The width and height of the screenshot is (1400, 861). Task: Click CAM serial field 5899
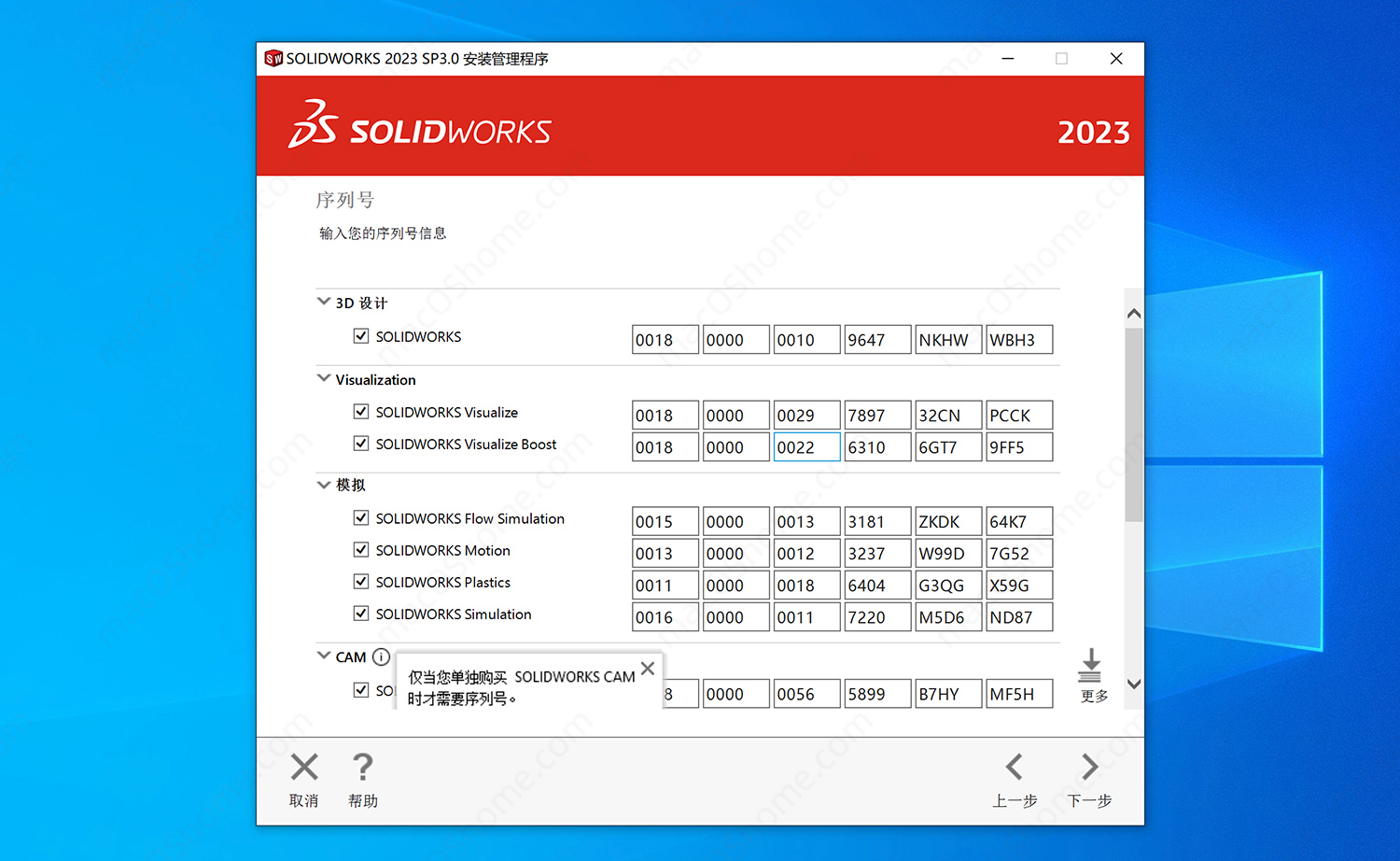click(x=877, y=693)
